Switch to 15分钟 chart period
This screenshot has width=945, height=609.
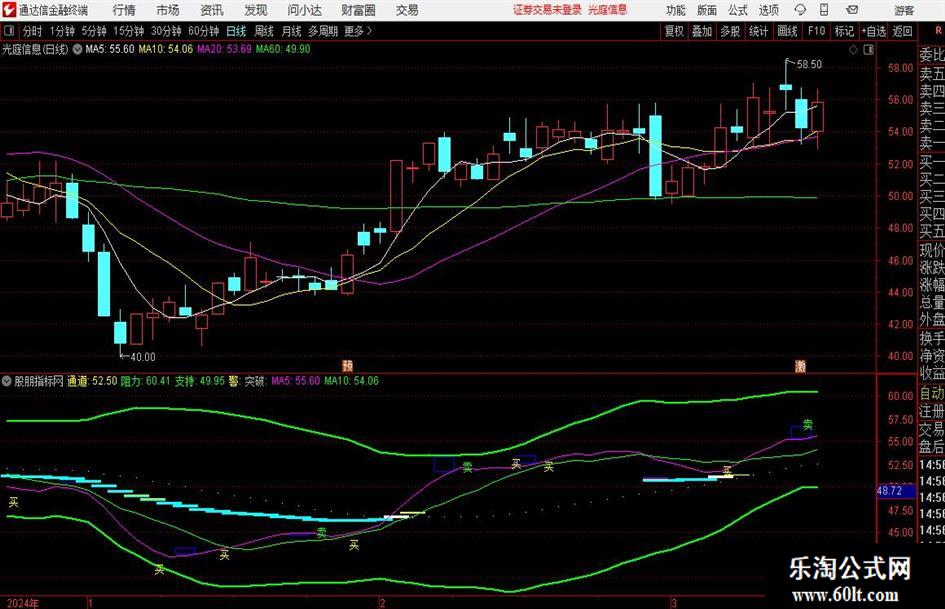click(x=128, y=31)
